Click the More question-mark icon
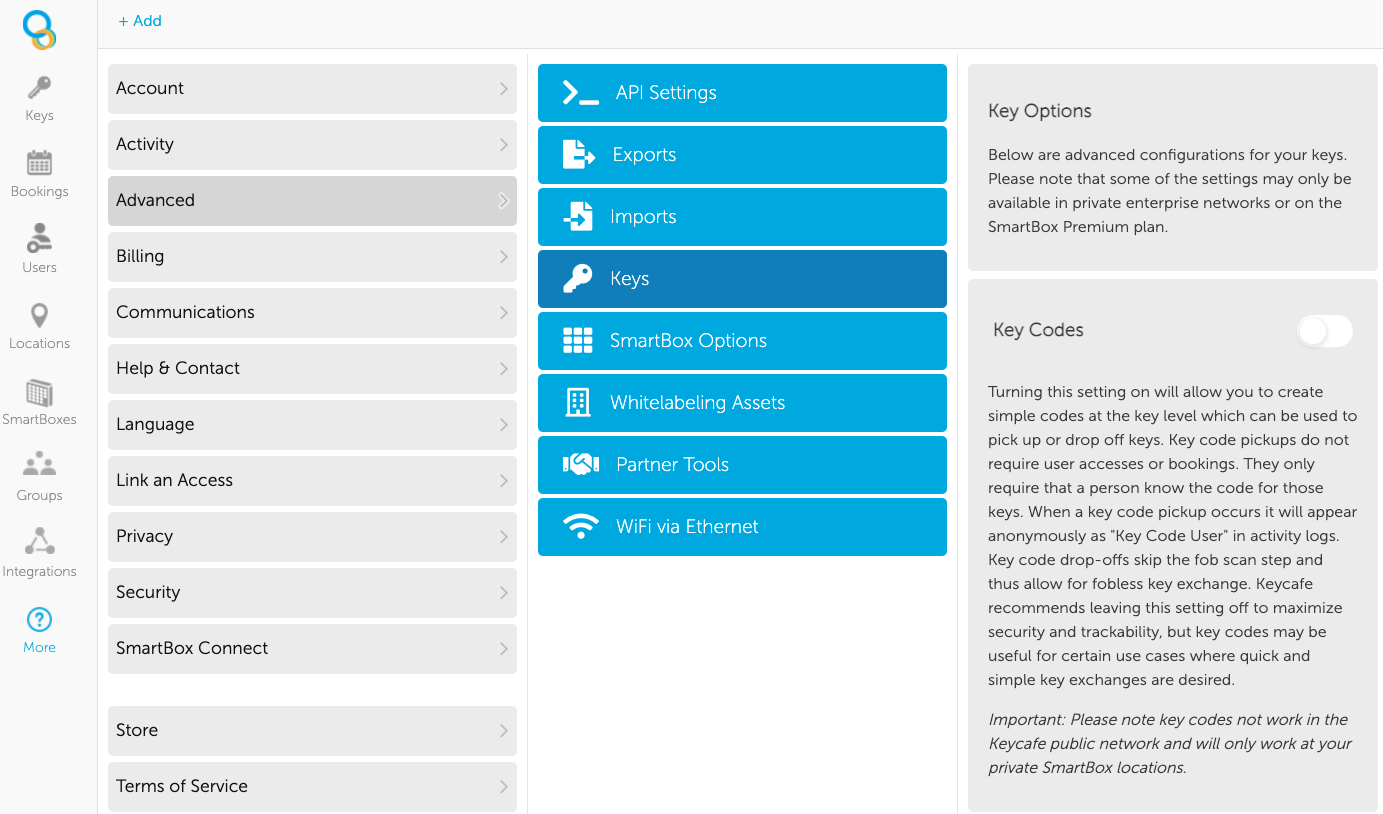 (x=39, y=619)
